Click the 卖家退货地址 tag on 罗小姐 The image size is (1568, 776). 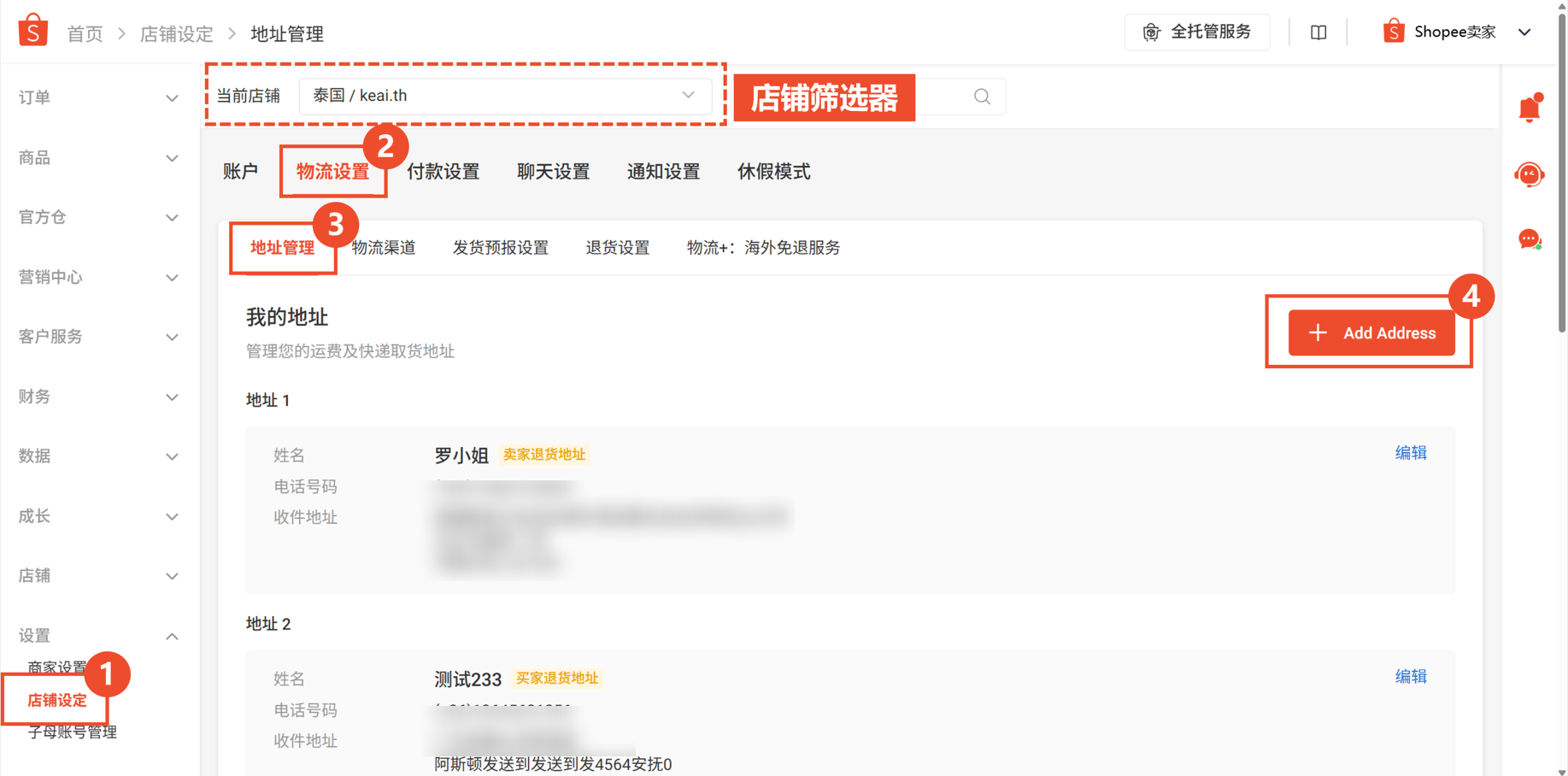tap(544, 455)
